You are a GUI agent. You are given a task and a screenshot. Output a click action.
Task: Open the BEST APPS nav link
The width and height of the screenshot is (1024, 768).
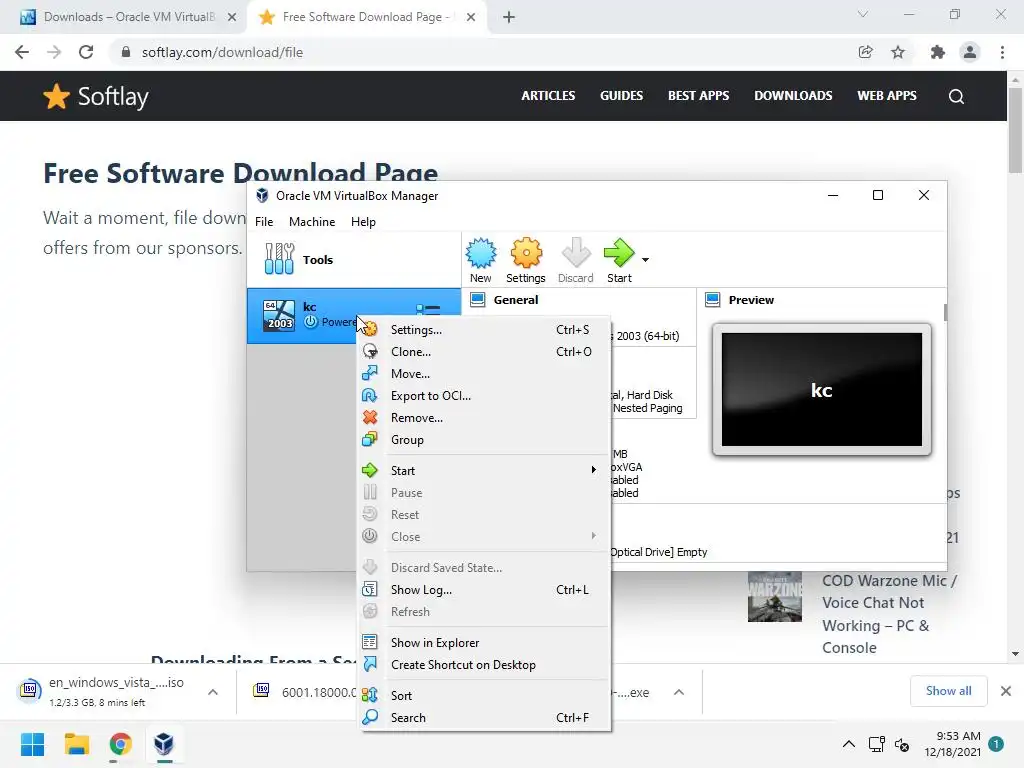click(x=698, y=95)
